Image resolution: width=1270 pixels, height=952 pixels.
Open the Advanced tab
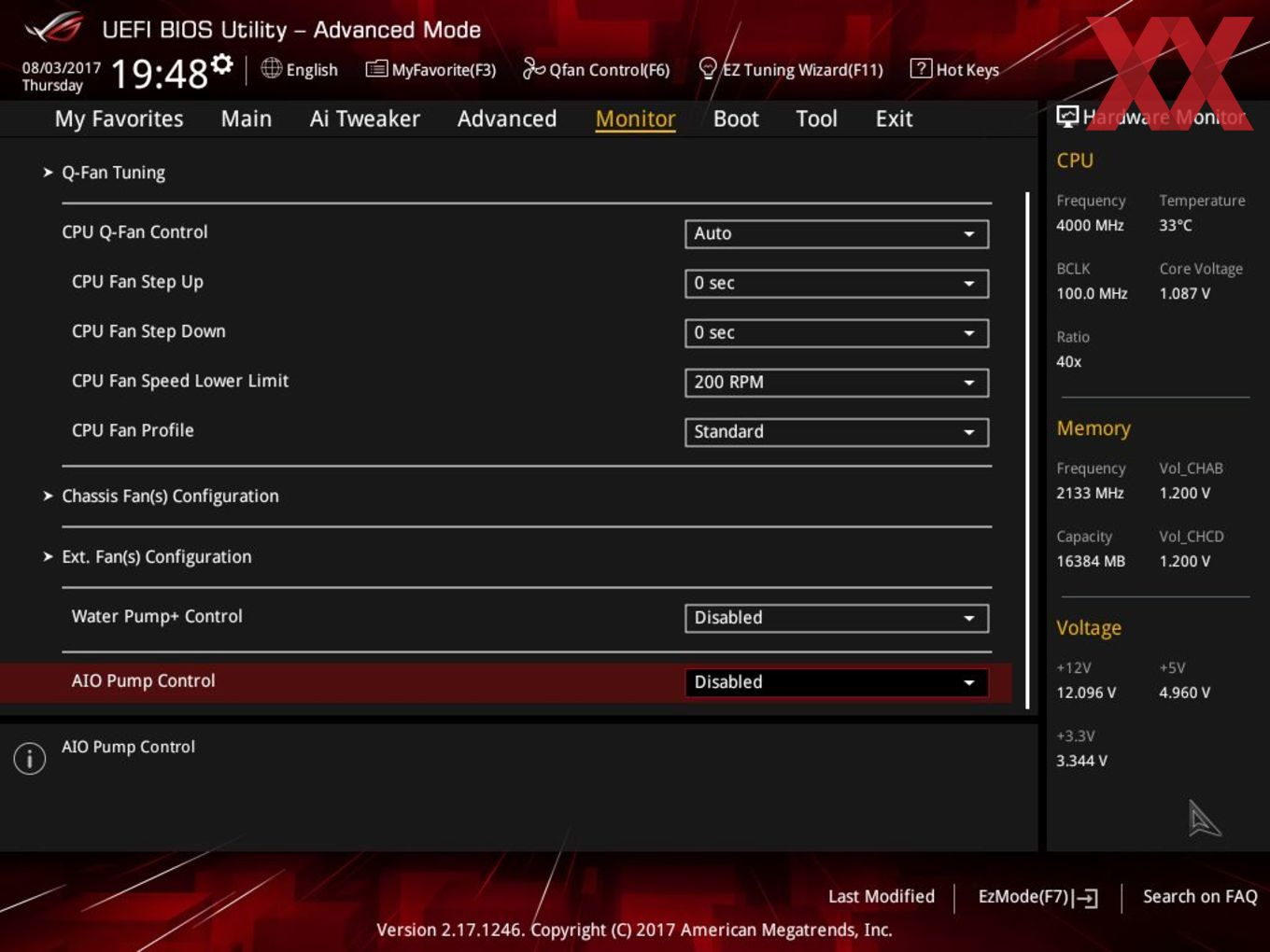[x=507, y=119]
